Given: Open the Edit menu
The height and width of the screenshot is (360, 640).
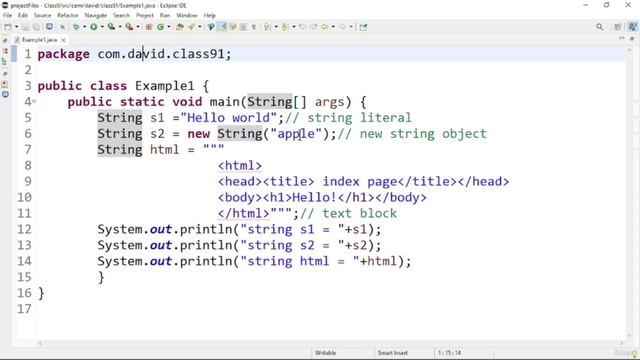Looking at the screenshot, I should coord(23,15).
